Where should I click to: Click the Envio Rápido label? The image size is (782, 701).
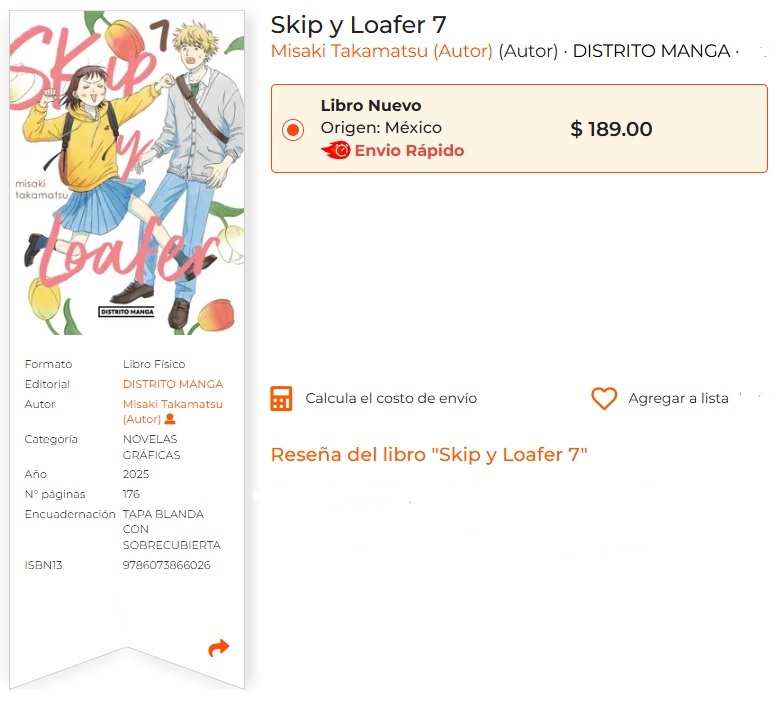pyautogui.click(x=409, y=150)
